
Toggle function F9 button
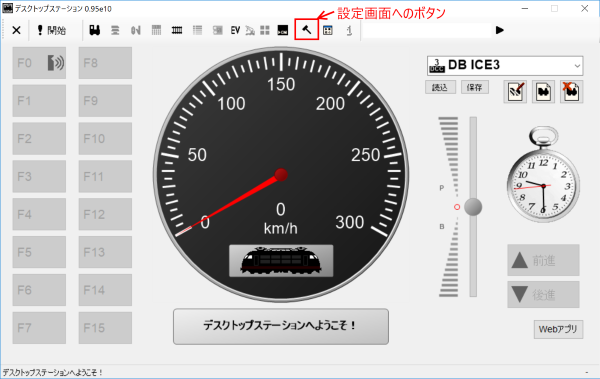point(105,101)
